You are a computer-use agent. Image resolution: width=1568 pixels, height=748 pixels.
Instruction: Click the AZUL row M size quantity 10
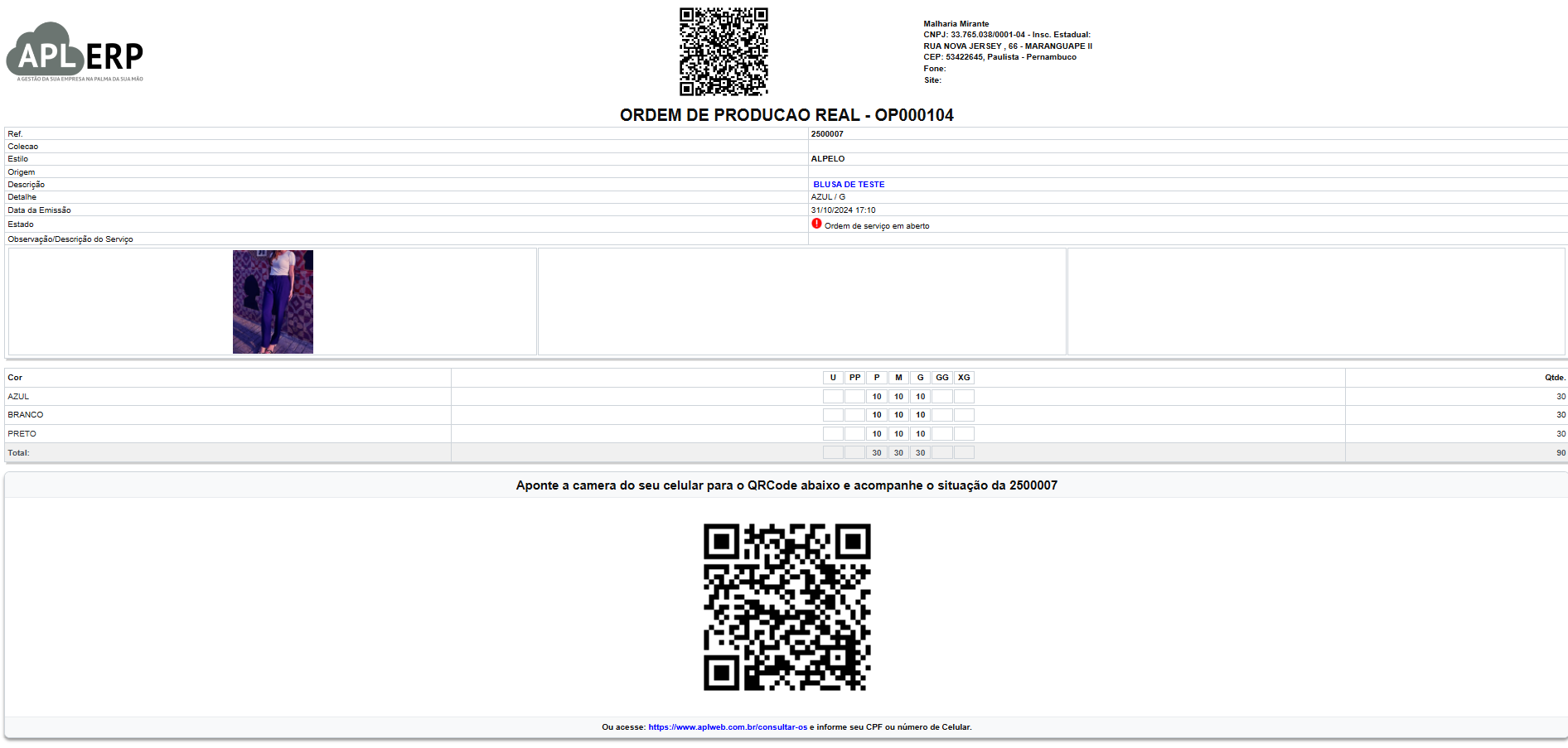[898, 397]
